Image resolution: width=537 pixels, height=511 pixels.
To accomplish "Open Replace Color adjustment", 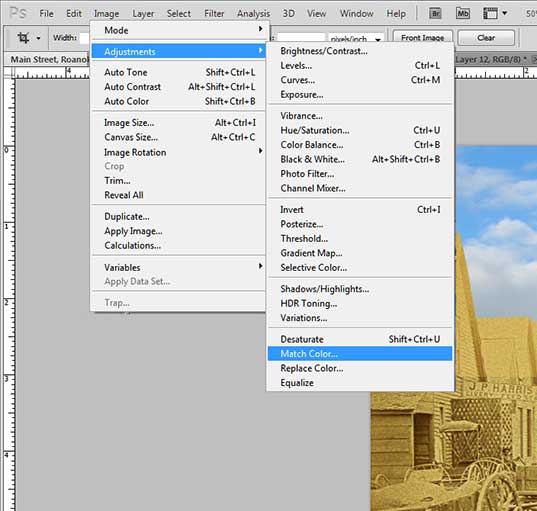I will (x=360, y=368).
